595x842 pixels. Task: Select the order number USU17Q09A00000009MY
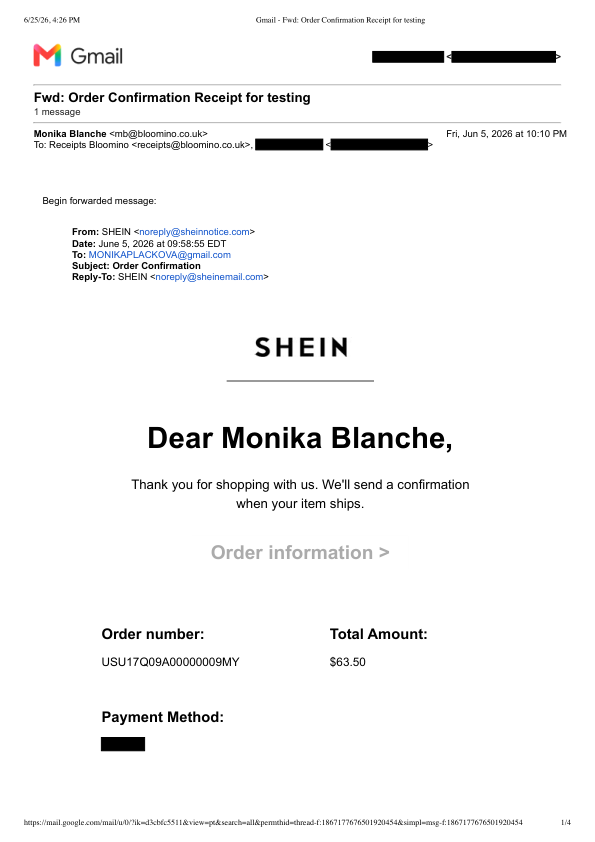[170, 662]
